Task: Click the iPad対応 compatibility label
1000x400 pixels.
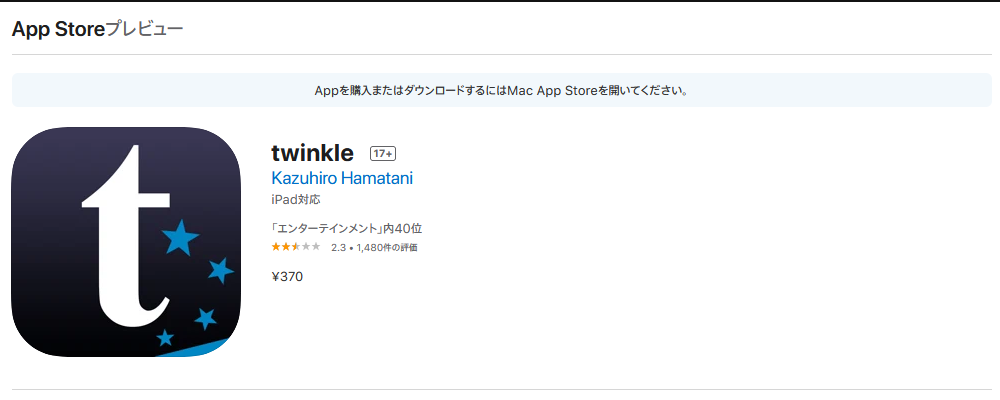Action: coord(295,200)
